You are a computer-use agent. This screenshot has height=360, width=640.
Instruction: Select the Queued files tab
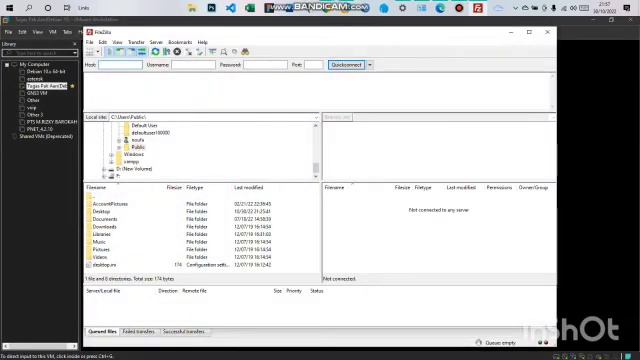[102, 331]
